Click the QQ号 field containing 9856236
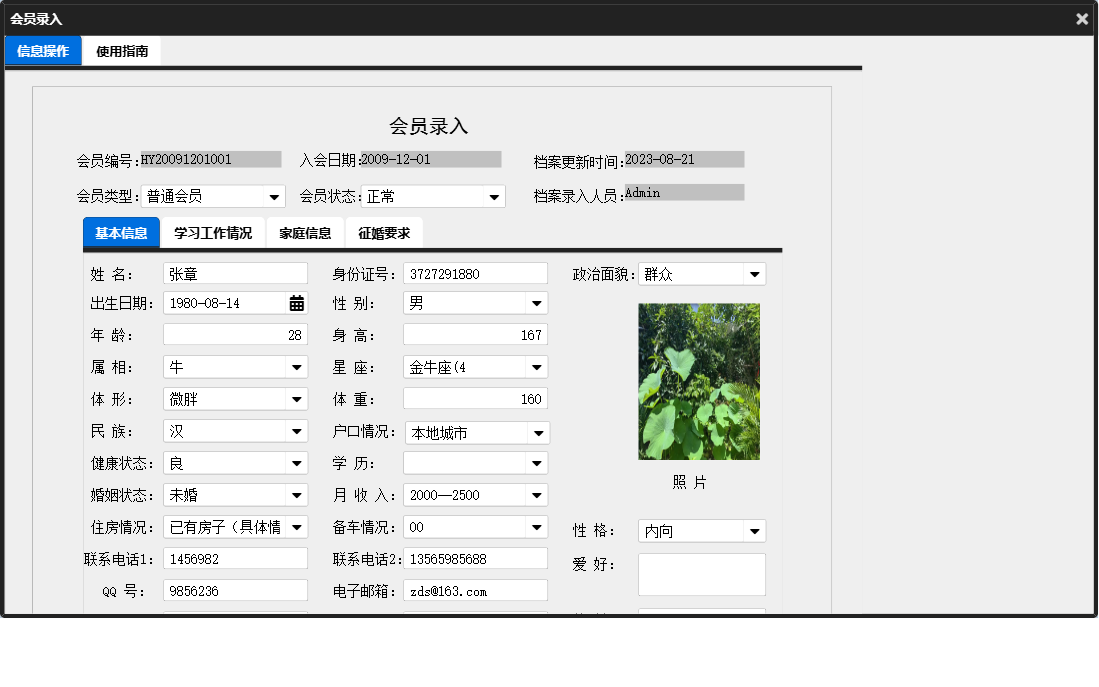Screen dimensions: 1099x687 click(x=235, y=589)
